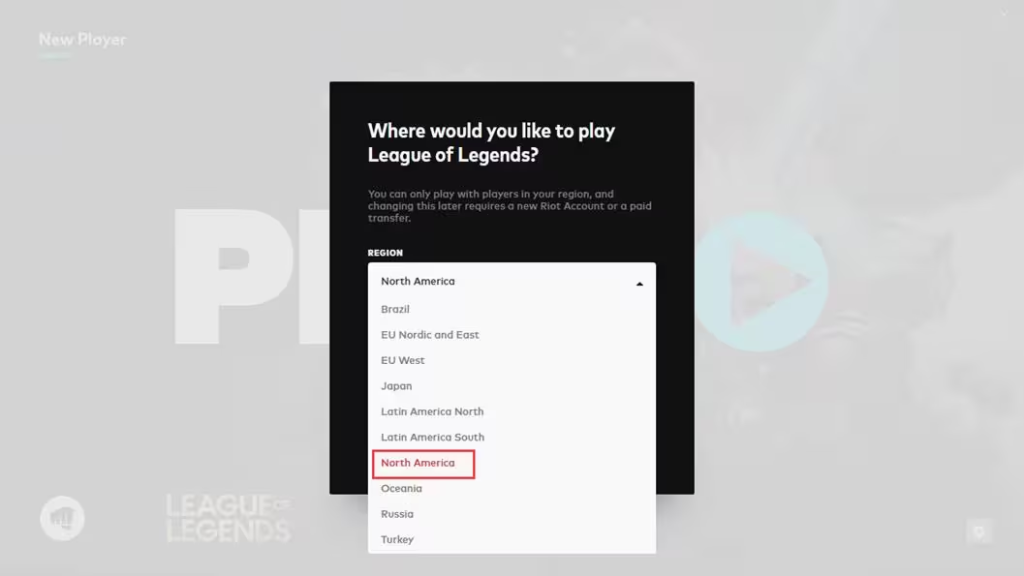Click the League of Legends logo
This screenshot has width=1024, height=576.
coord(228,518)
